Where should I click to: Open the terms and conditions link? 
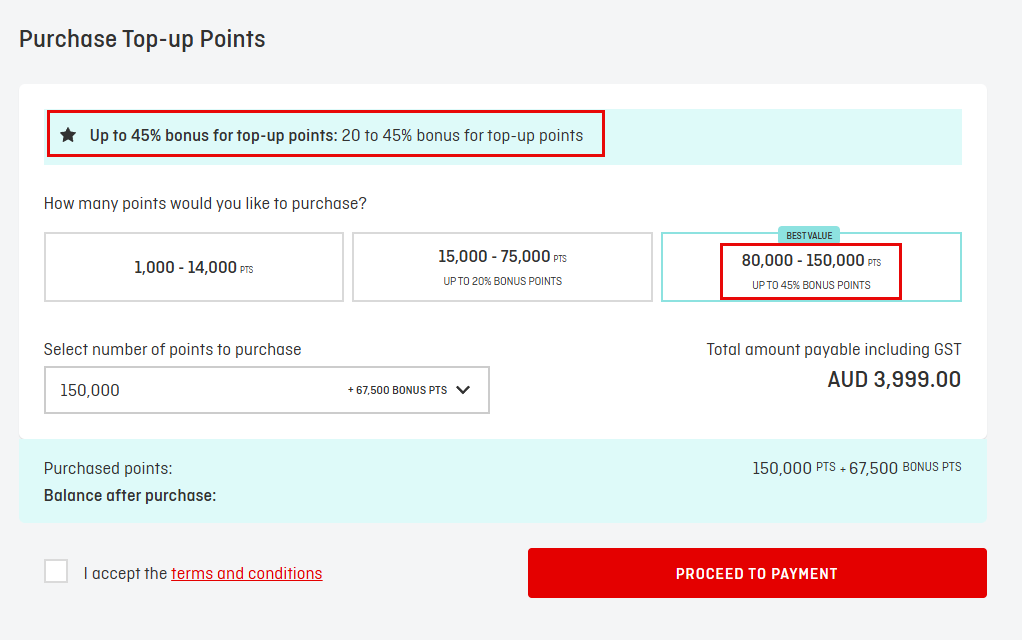coord(246,573)
